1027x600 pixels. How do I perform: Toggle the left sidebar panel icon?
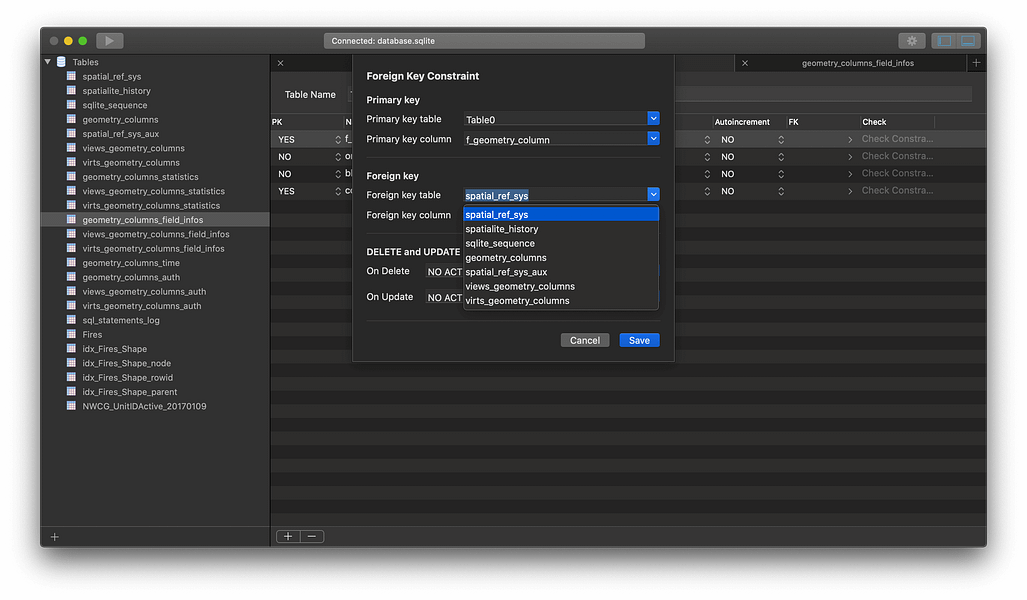tap(944, 41)
